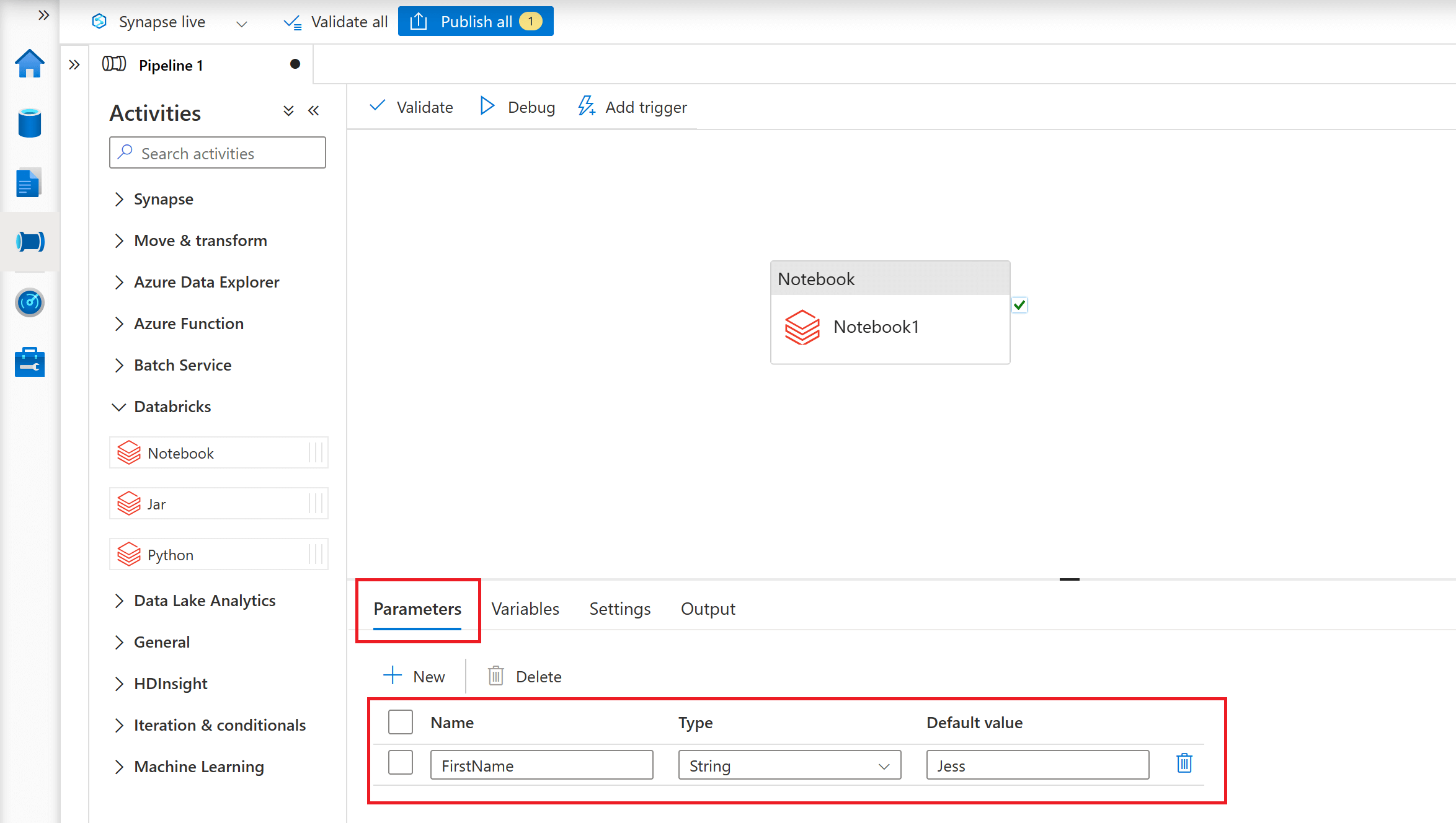Click the Publish all upload icon
This screenshot has height=823, width=1456.
419,22
